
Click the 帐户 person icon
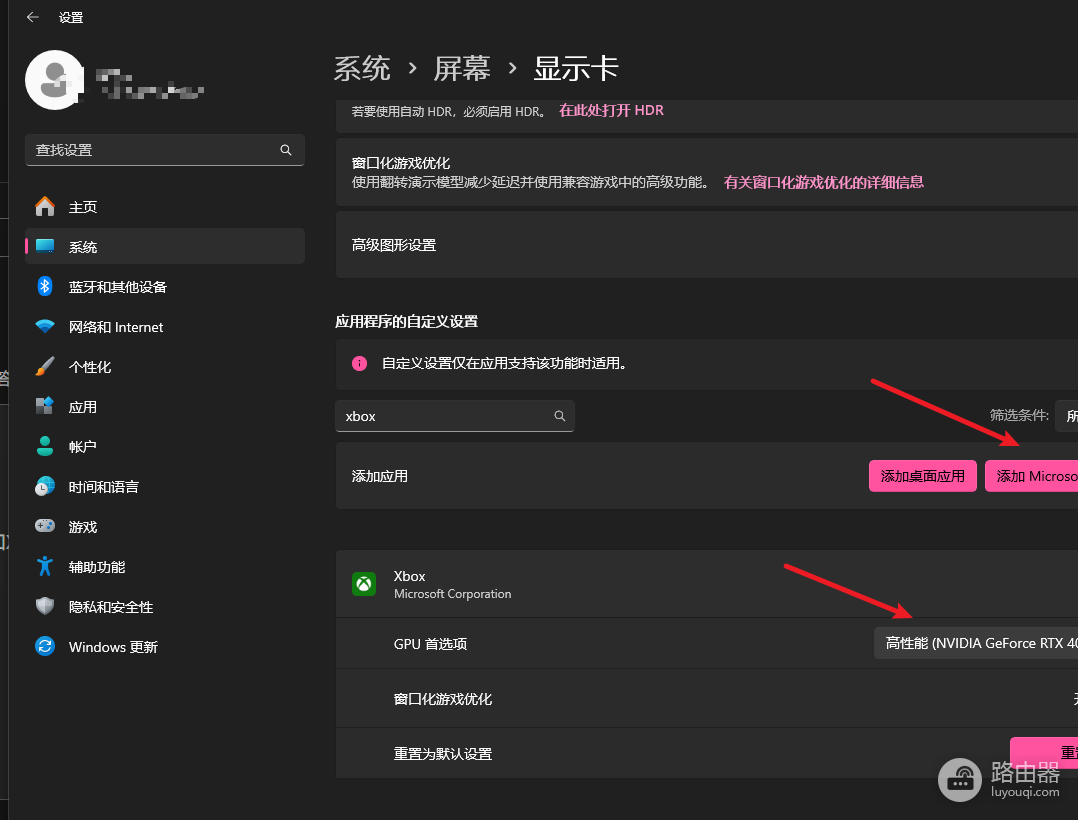(45, 446)
